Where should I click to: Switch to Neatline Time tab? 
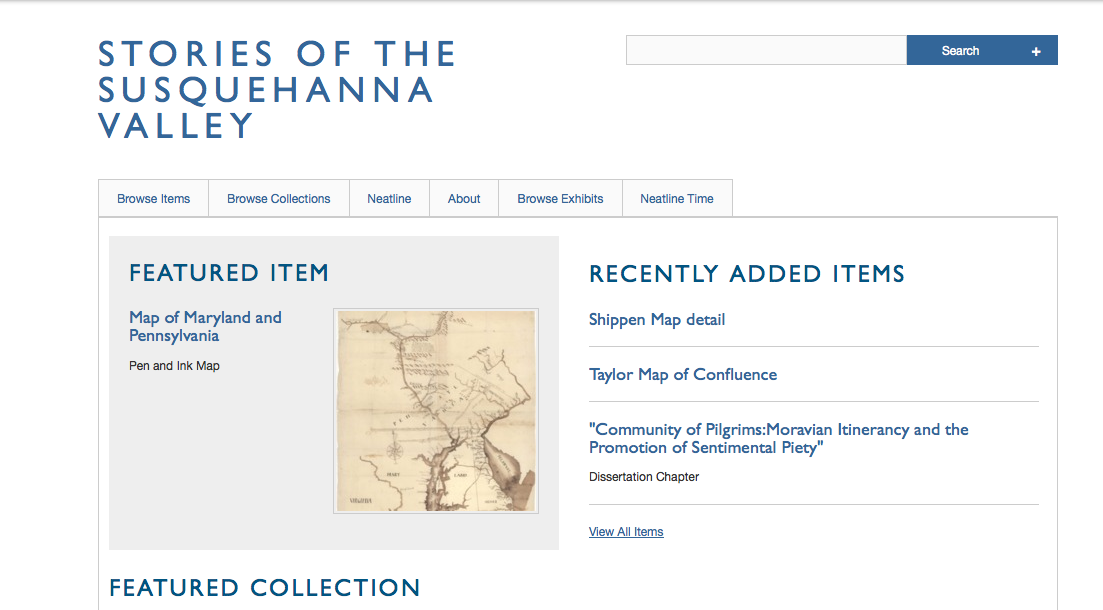pyautogui.click(x=677, y=199)
